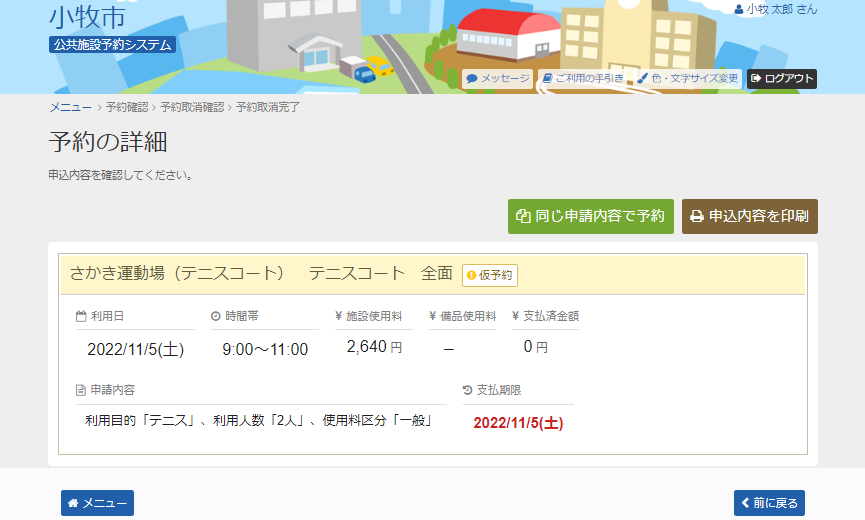Screen dimensions: 865x520
Task: Go to 予約確認 in the breadcrumb
Action: [x=126, y=107]
